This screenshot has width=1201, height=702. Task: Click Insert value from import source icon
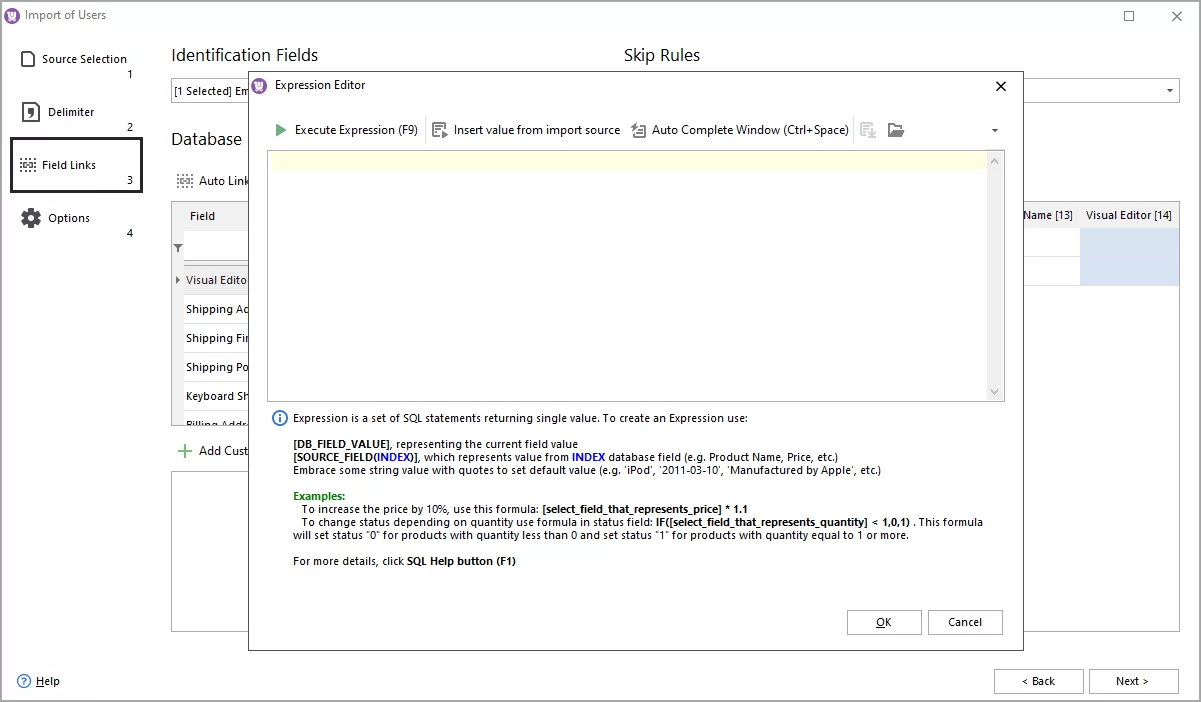(439, 130)
